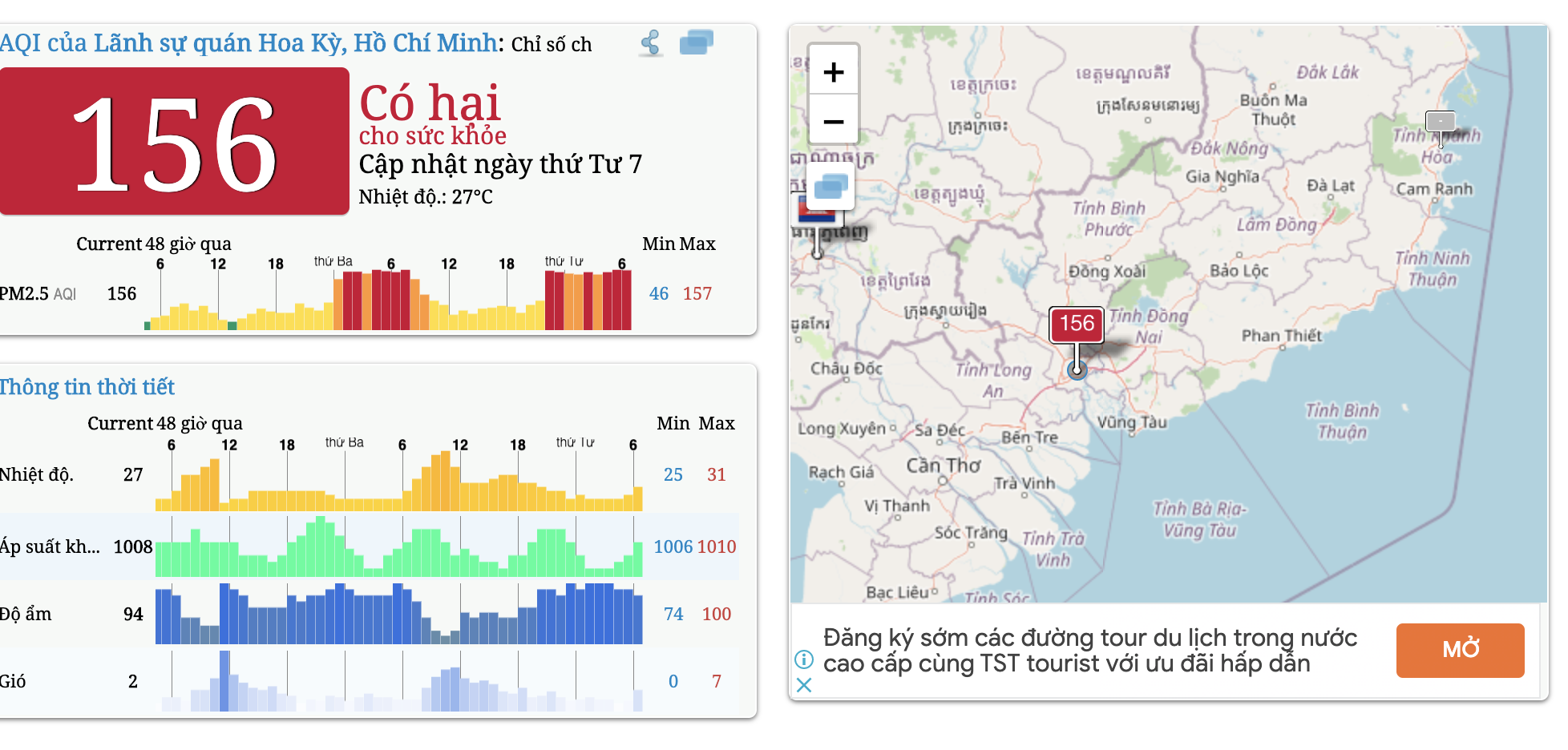Zoom out the map with the minus button

click(834, 122)
